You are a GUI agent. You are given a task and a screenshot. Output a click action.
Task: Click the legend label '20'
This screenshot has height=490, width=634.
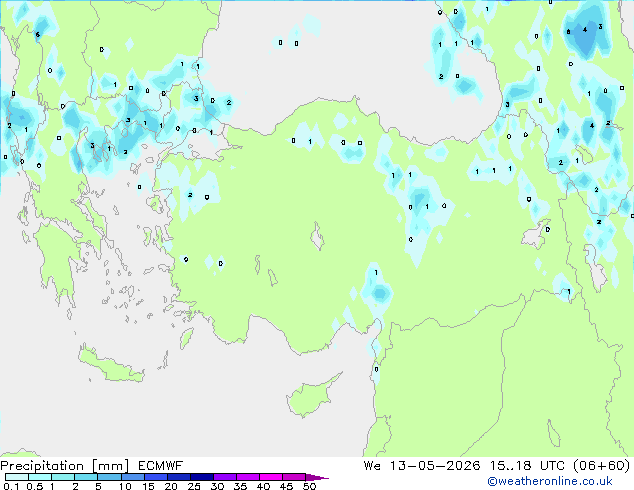pos(171,486)
